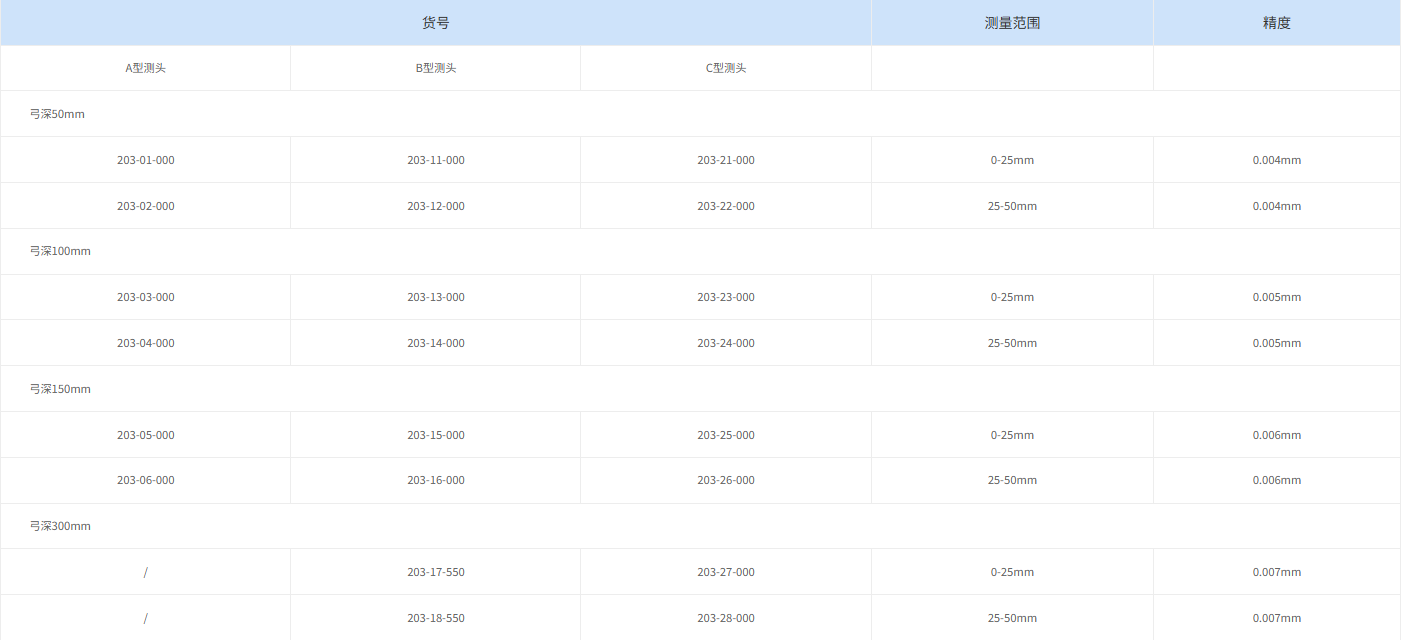Pick item number 203-23-000
The image size is (1401, 640).
click(x=726, y=297)
